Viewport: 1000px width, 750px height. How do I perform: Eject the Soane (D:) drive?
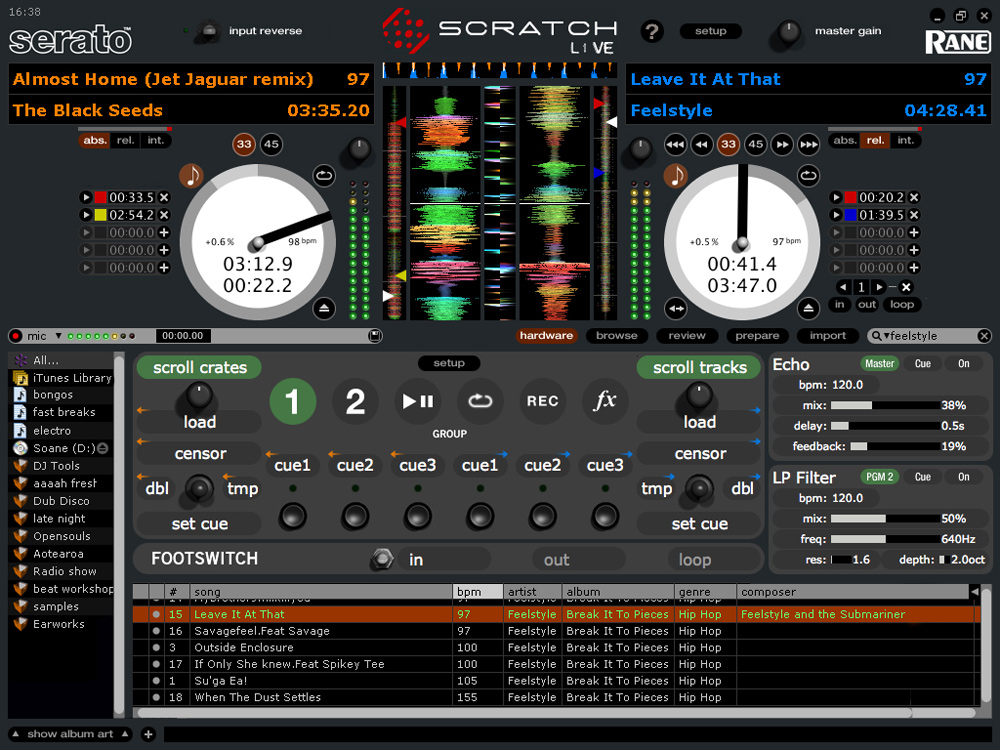coord(102,448)
